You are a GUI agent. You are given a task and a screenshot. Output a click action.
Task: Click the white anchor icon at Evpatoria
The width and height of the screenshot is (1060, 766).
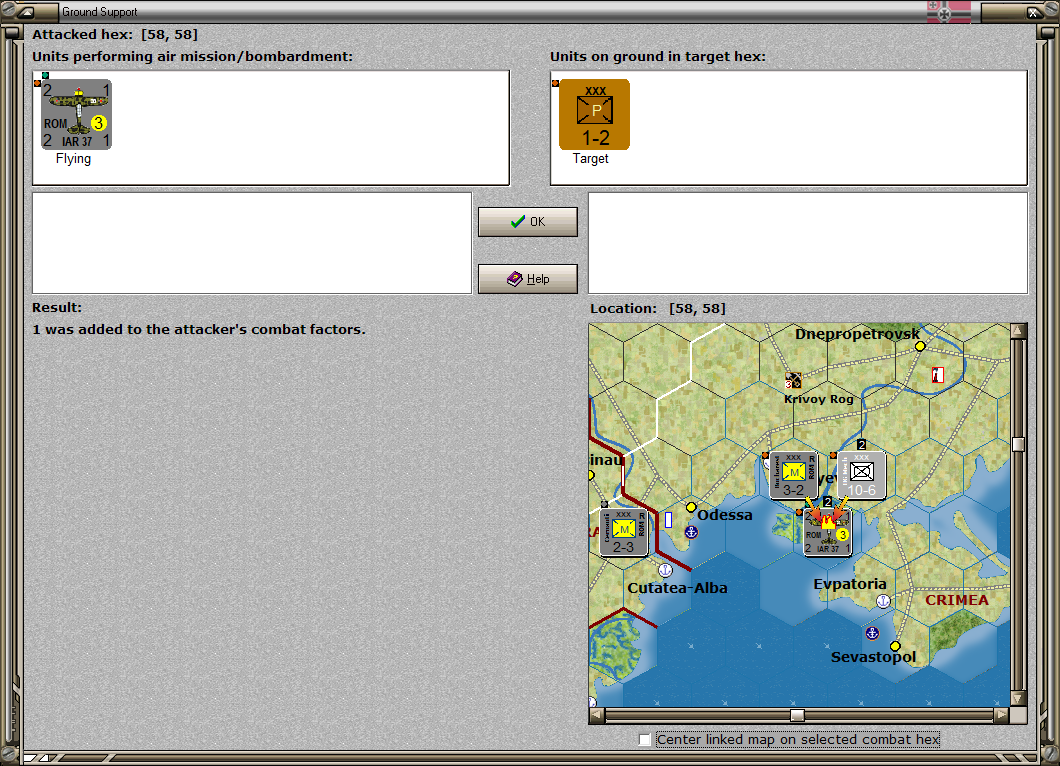[x=883, y=601]
